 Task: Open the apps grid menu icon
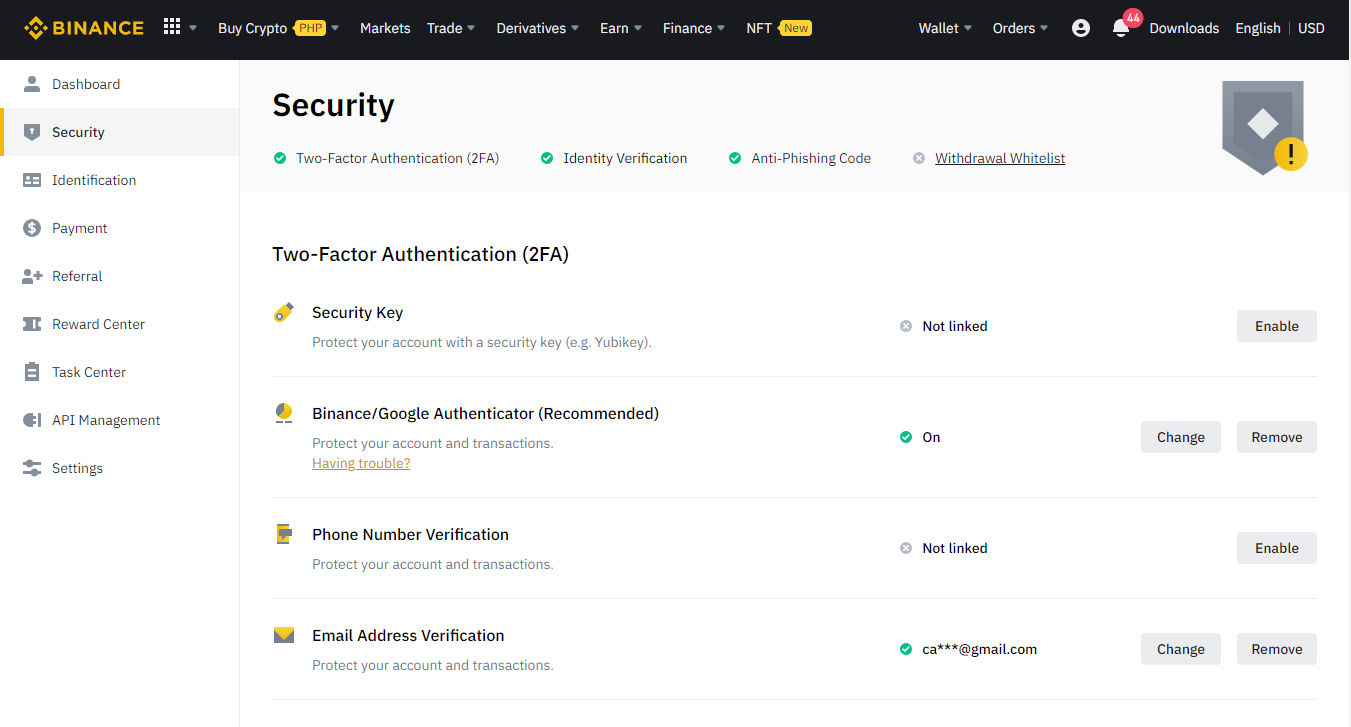pos(172,27)
